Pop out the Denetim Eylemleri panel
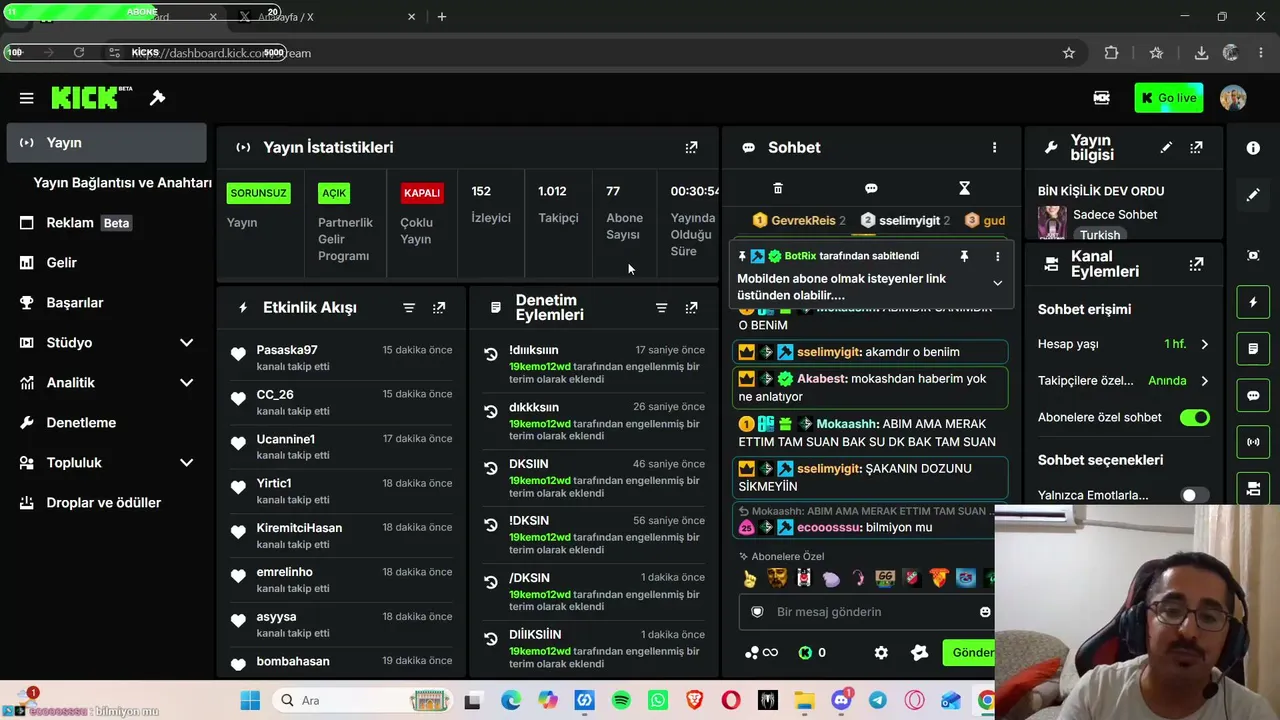1280x720 pixels. (691, 308)
